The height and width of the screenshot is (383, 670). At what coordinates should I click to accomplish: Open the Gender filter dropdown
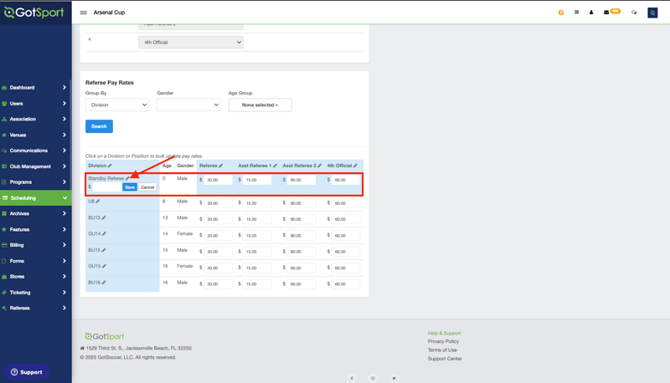point(188,105)
